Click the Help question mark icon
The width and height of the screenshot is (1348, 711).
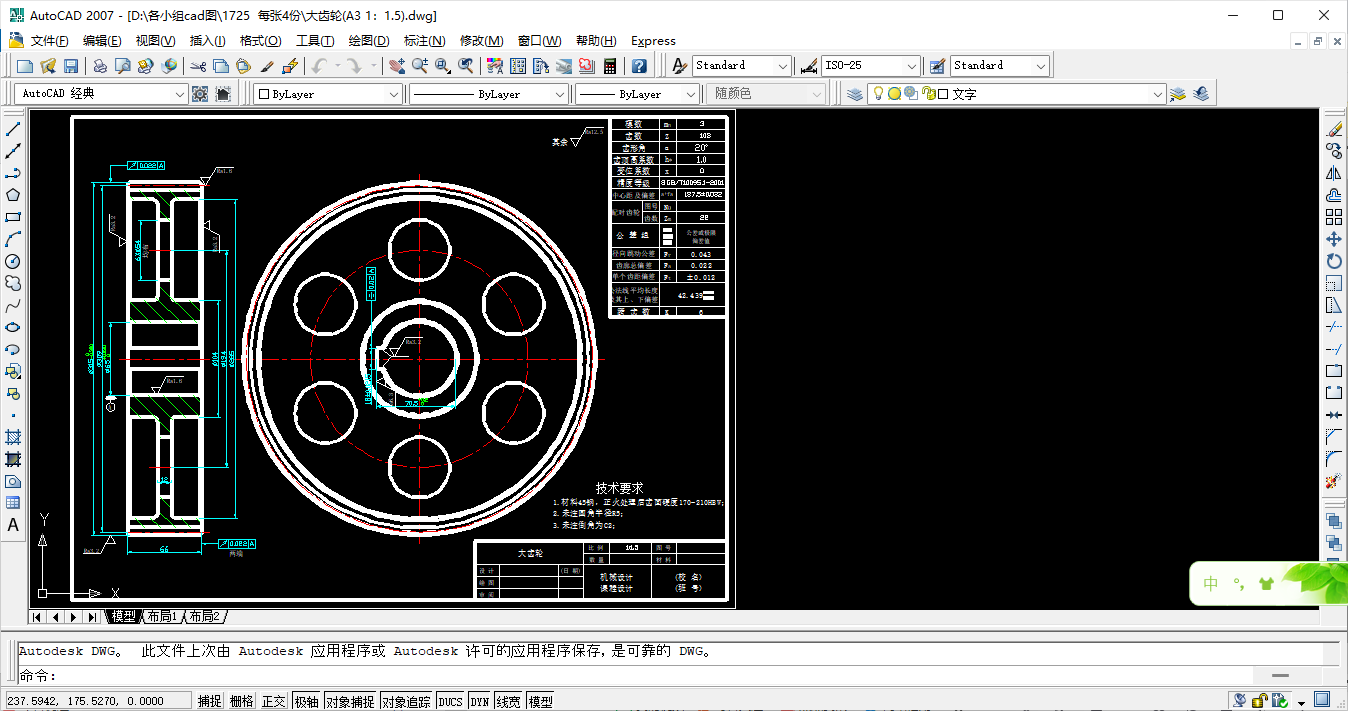[x=639, y=66]
